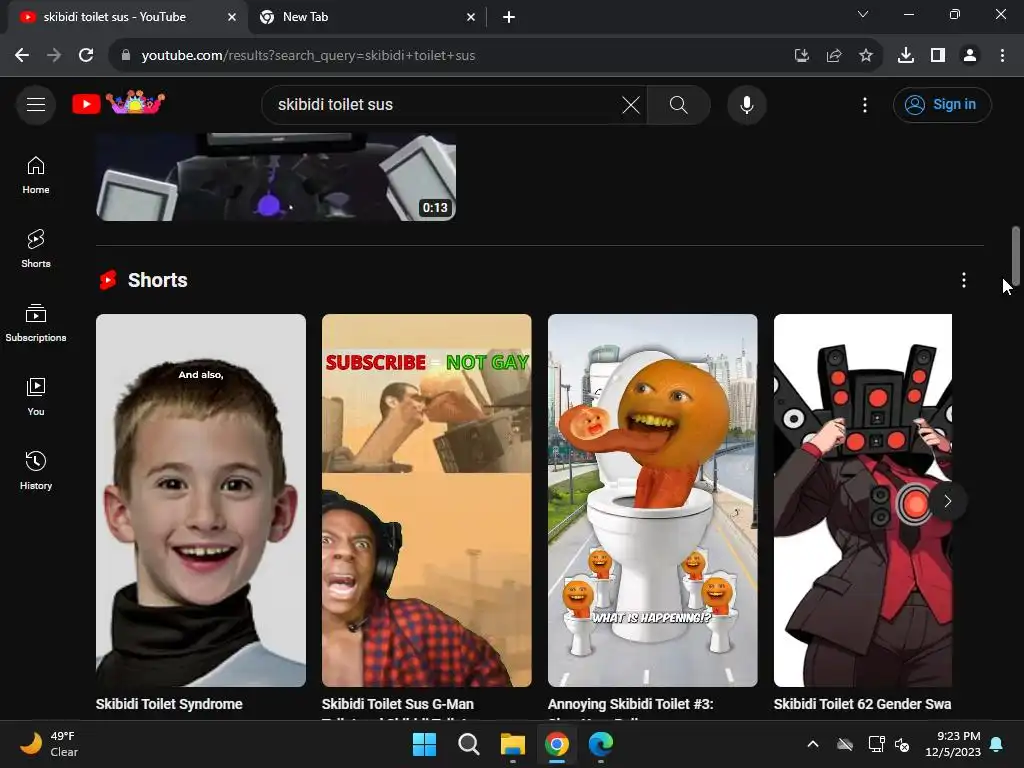Click the browser address bar URL
Screen dimensions: 1024x768
click(308, 56)
